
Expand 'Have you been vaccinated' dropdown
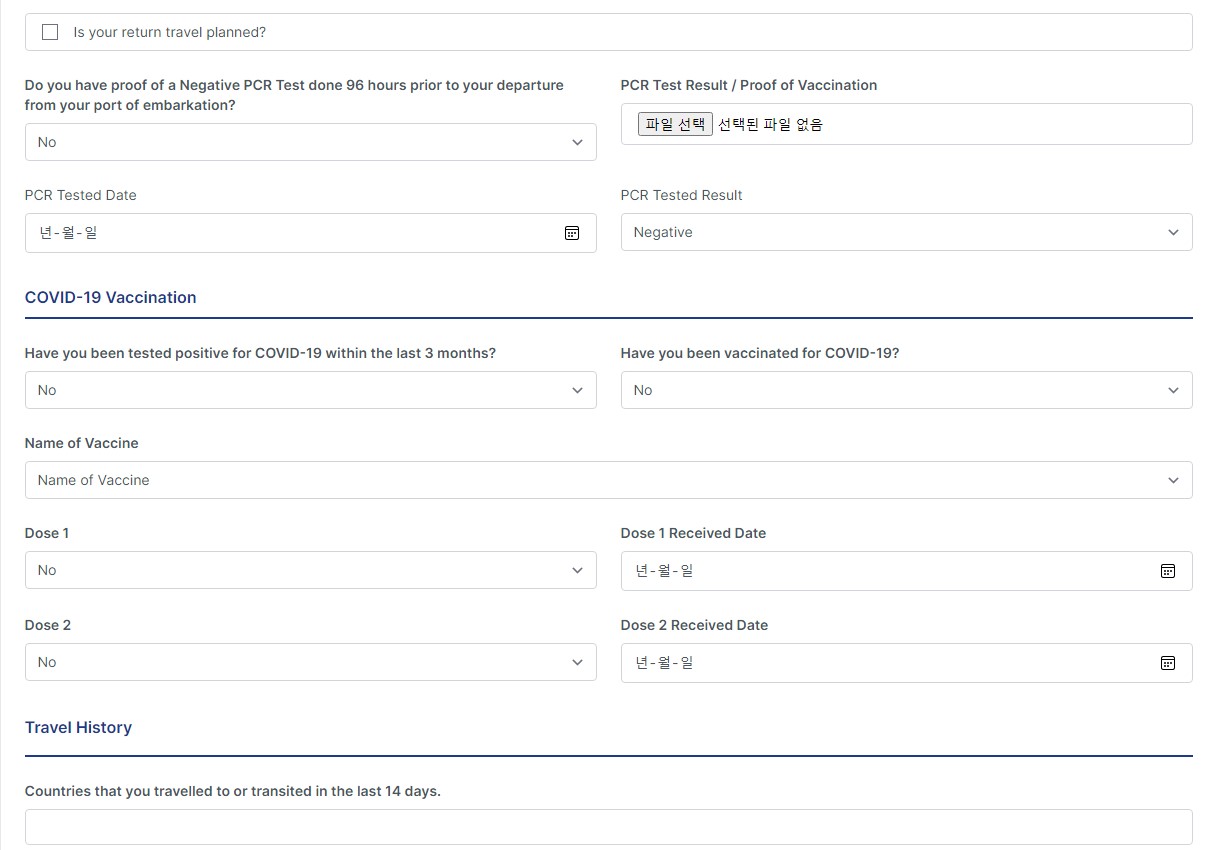tap(907, 390)
